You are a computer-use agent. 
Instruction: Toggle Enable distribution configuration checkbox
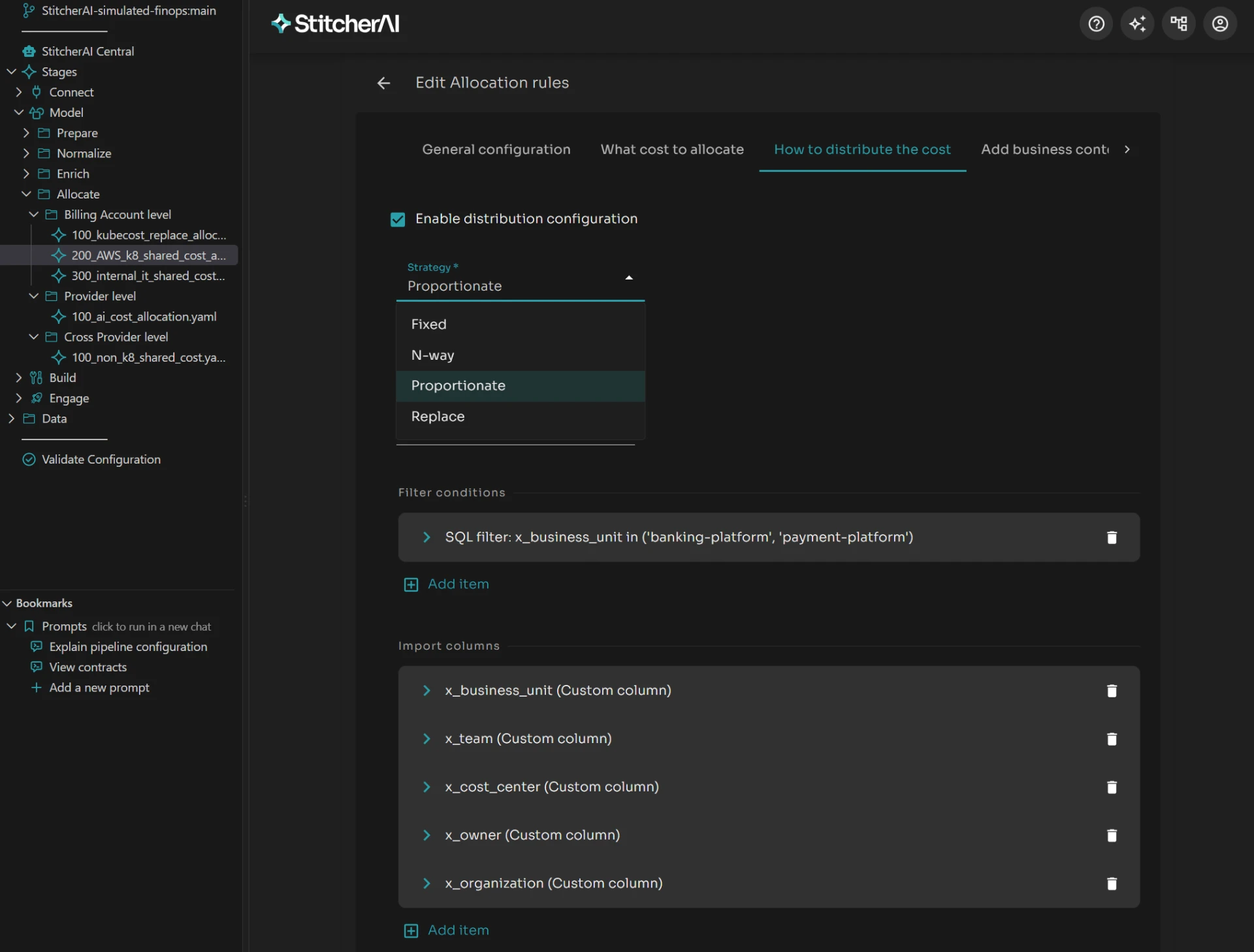(x=398, y=219)
